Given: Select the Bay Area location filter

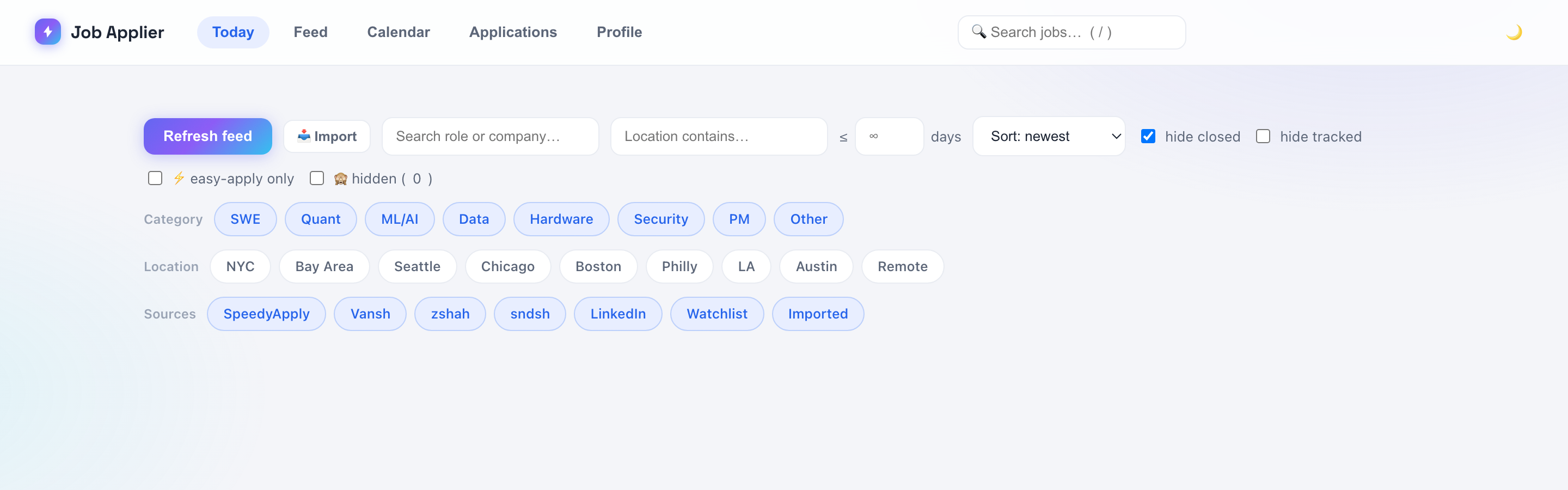Looking at the screenshot, I should coord(324,267).
